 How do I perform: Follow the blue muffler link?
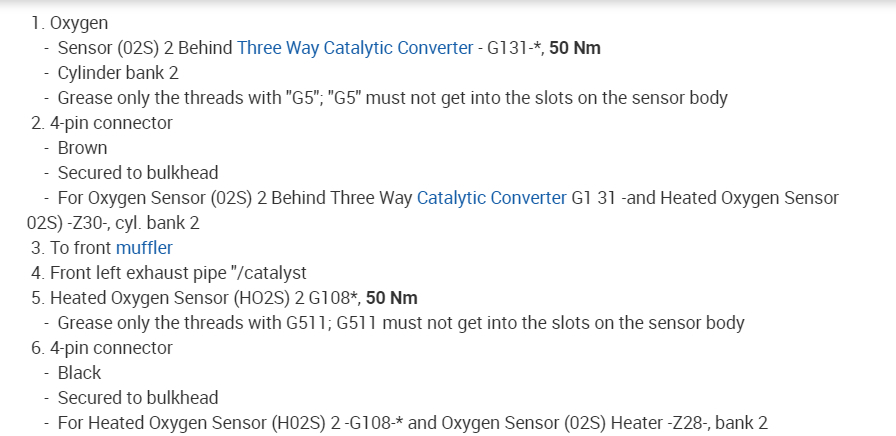pyautogui.click(x=144, y=248)
